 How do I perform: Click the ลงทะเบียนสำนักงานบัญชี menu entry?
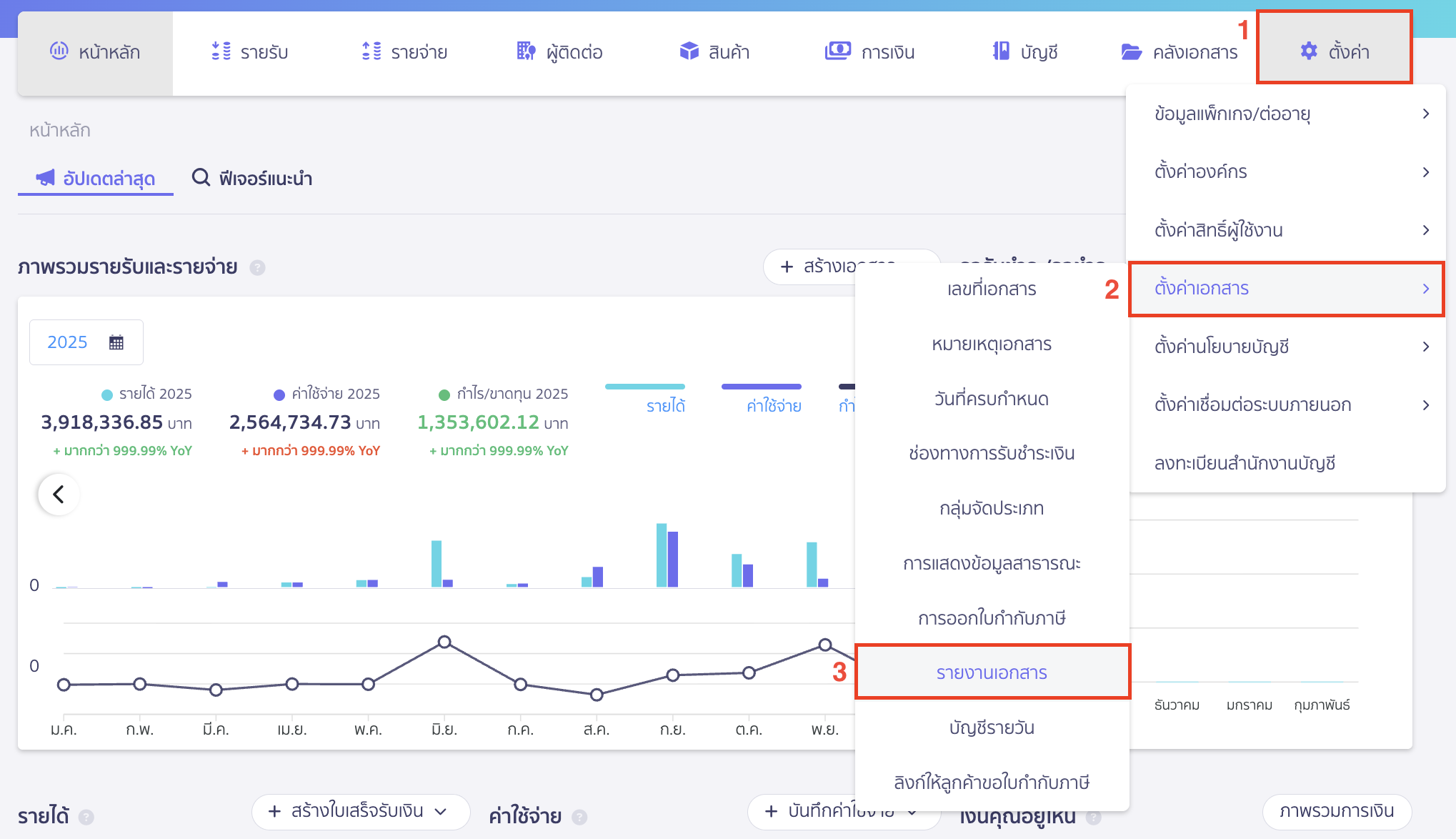[1245, 463]
